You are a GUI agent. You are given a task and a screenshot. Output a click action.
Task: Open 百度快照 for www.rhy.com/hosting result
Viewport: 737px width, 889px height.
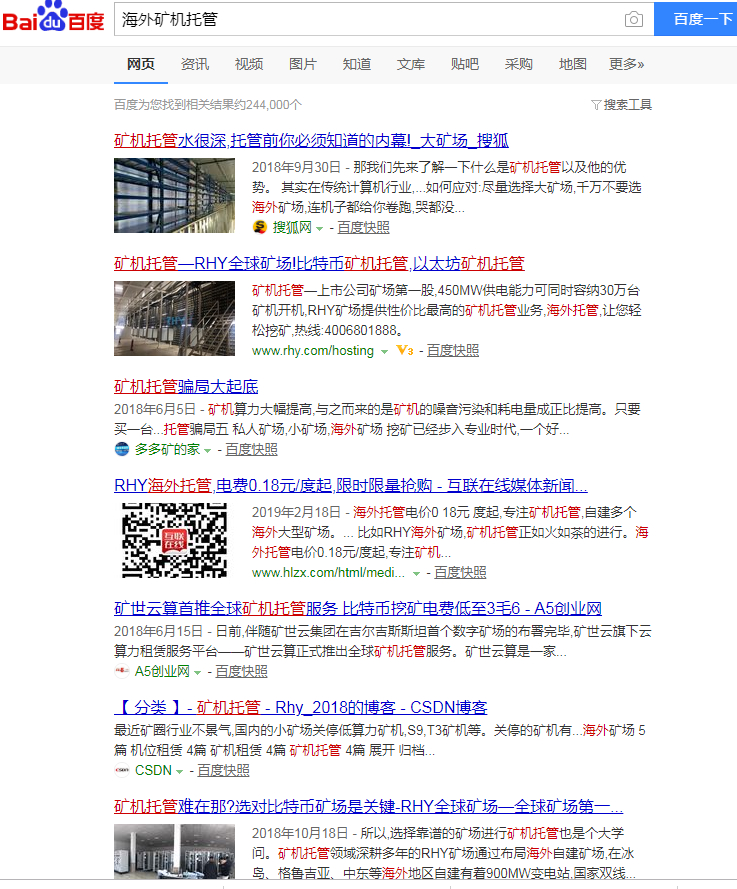(453, 350)
